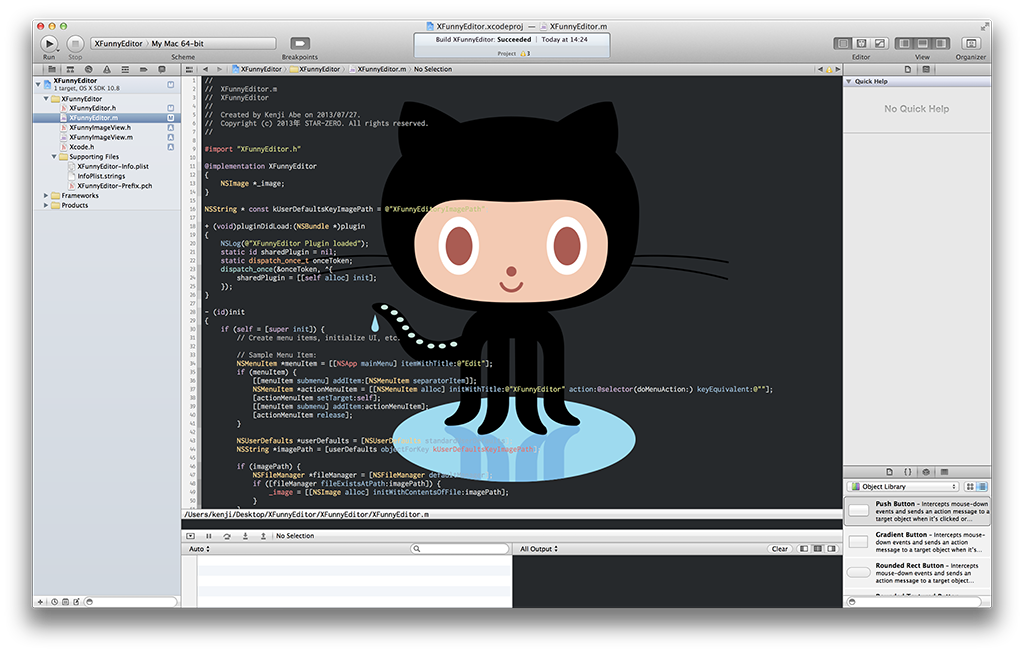Jump to the previous issue
The height and width of the screenshot is (653, 1024).
tap(820, 69)
